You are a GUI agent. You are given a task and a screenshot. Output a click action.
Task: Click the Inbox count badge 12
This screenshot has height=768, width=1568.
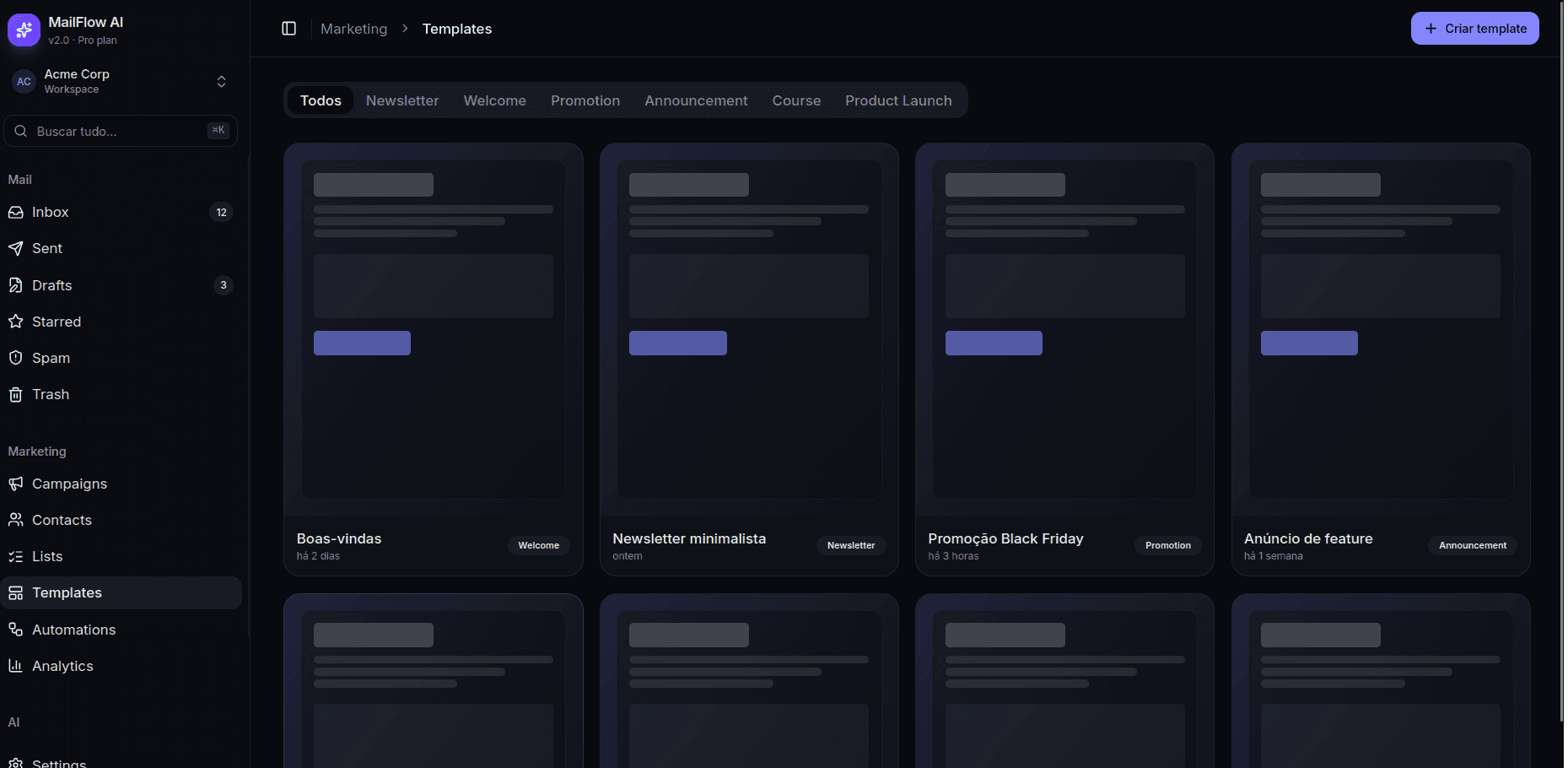221,212
